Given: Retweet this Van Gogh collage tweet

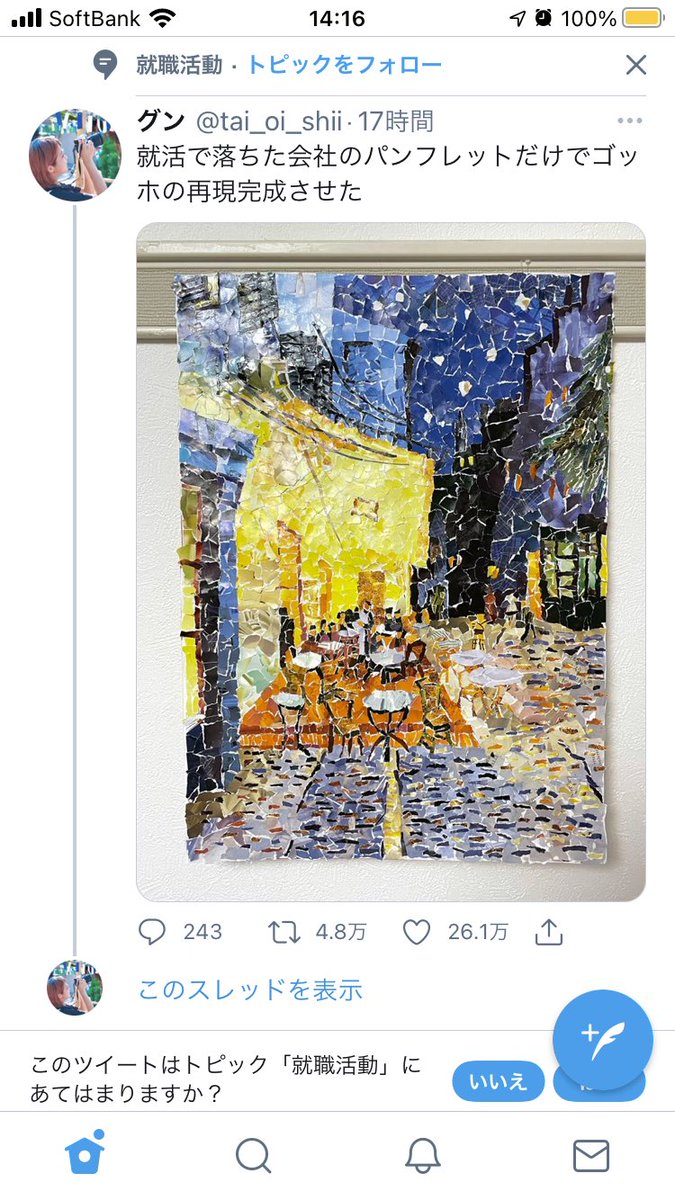Looking at the screenshot, I should coord(284,932).
